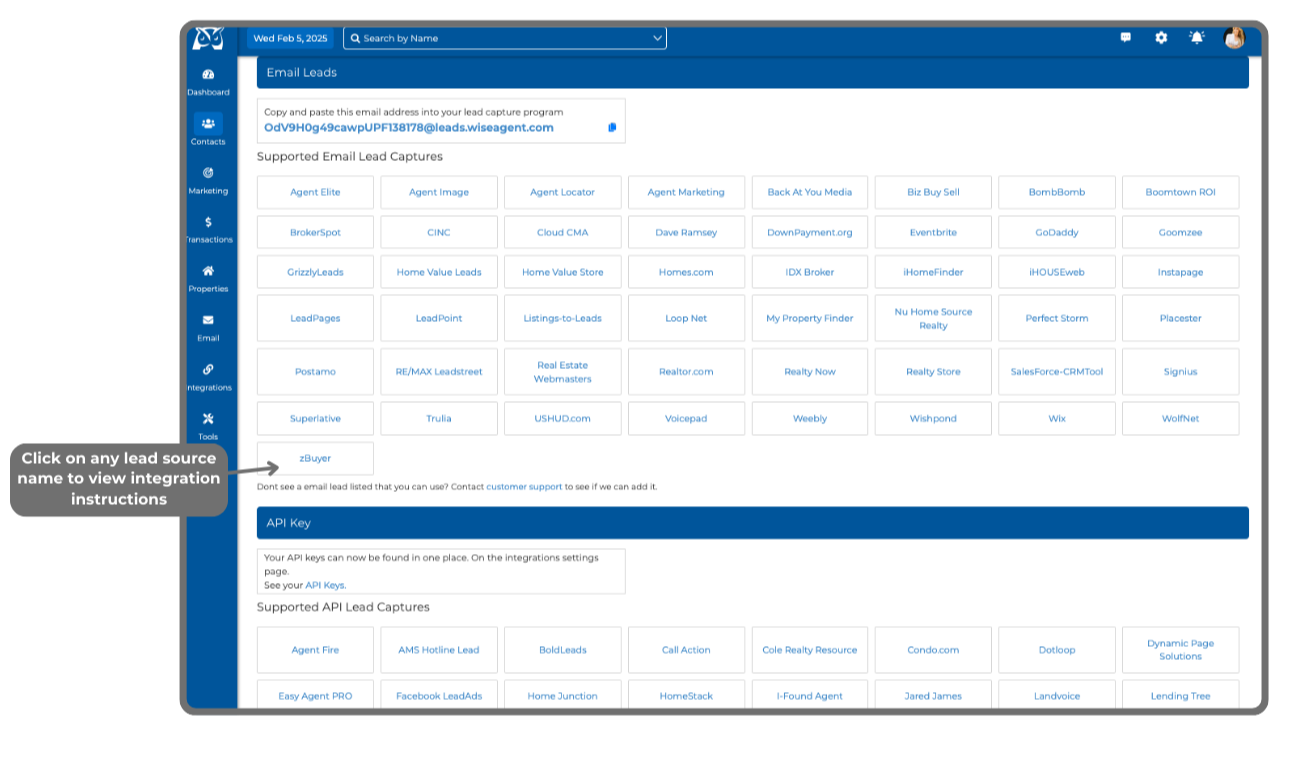Click the Search by Name field
Viewport: 1290px width, 757px height.
coord(505,38)
